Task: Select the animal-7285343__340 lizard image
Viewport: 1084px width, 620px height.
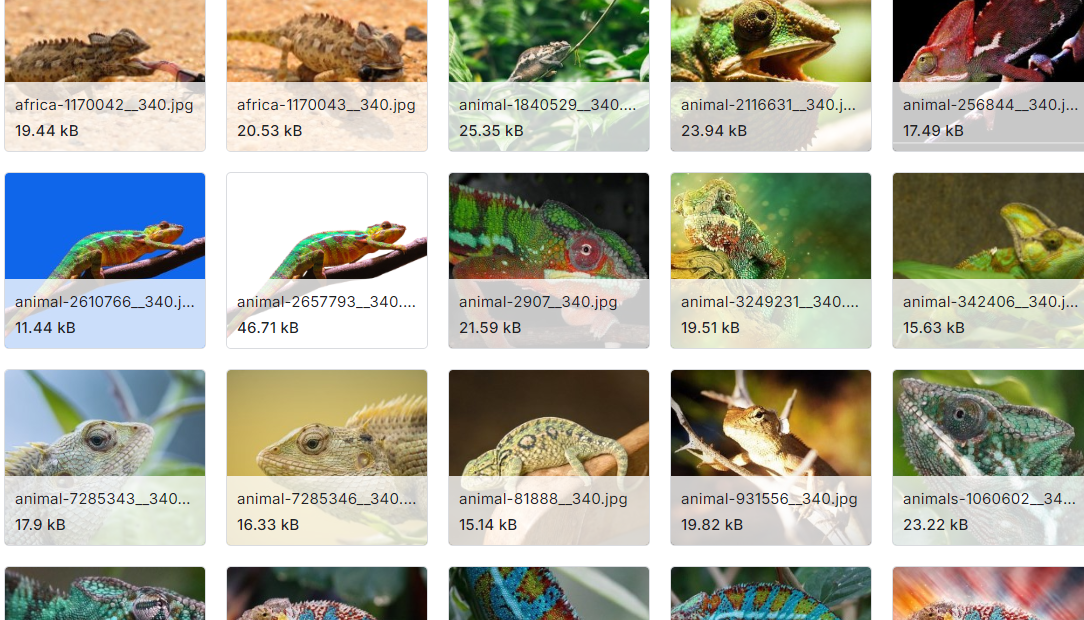Action: click(x=105, y=458)
